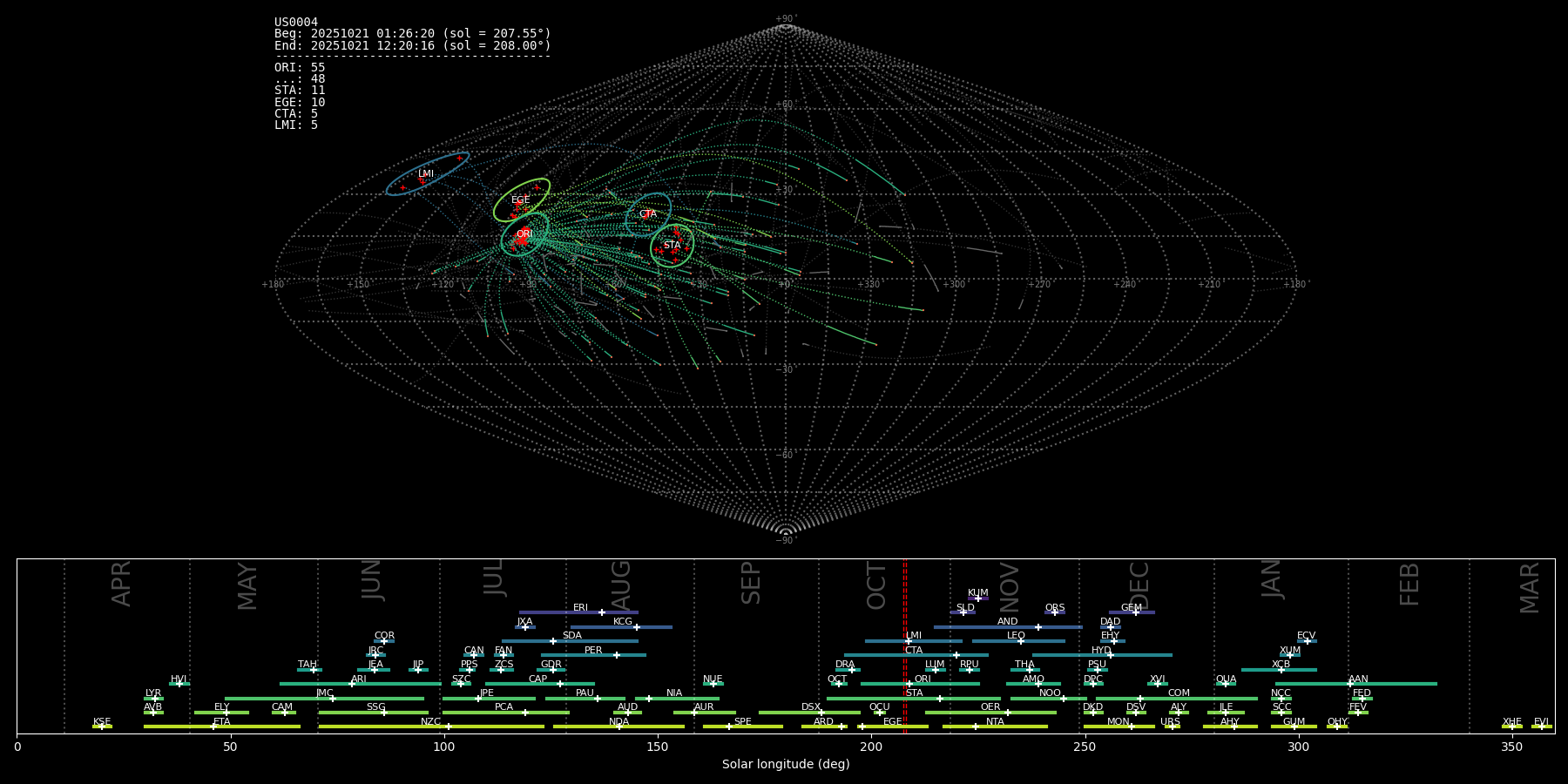Click the red dashed solar longitude line

tap(905, 645)
